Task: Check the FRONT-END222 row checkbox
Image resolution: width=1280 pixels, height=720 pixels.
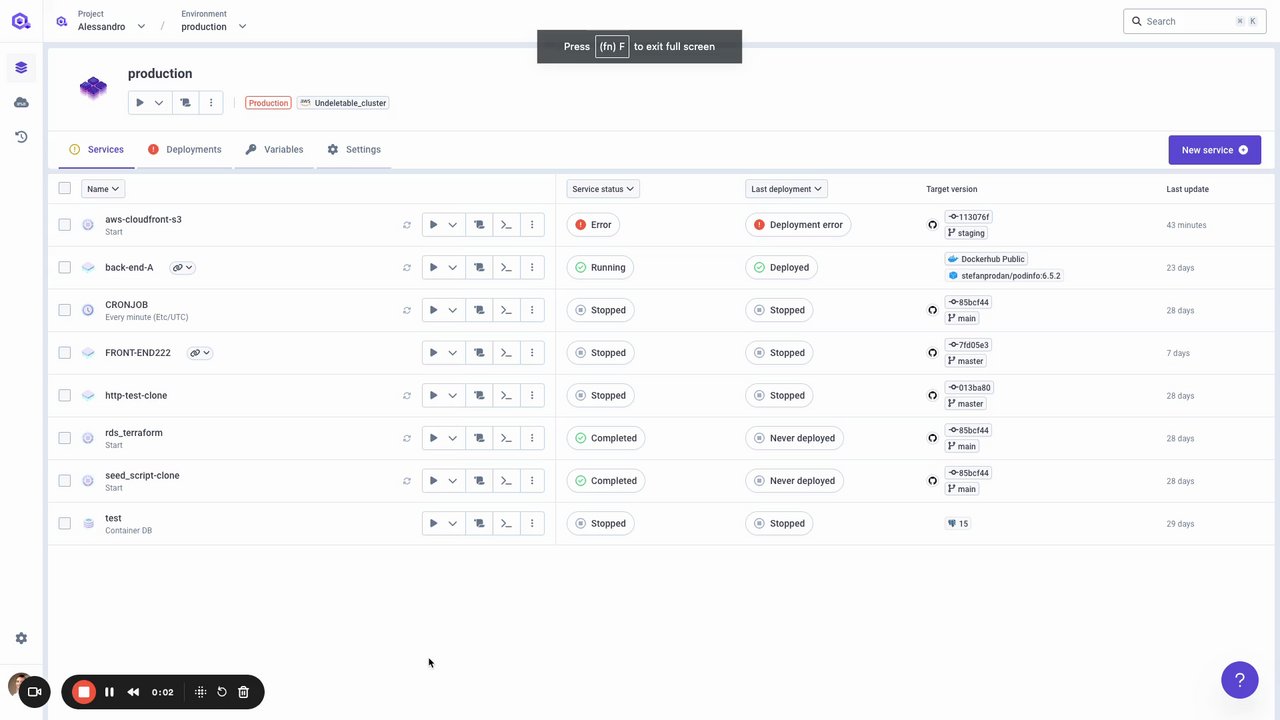Action: (x=65, y=353)
